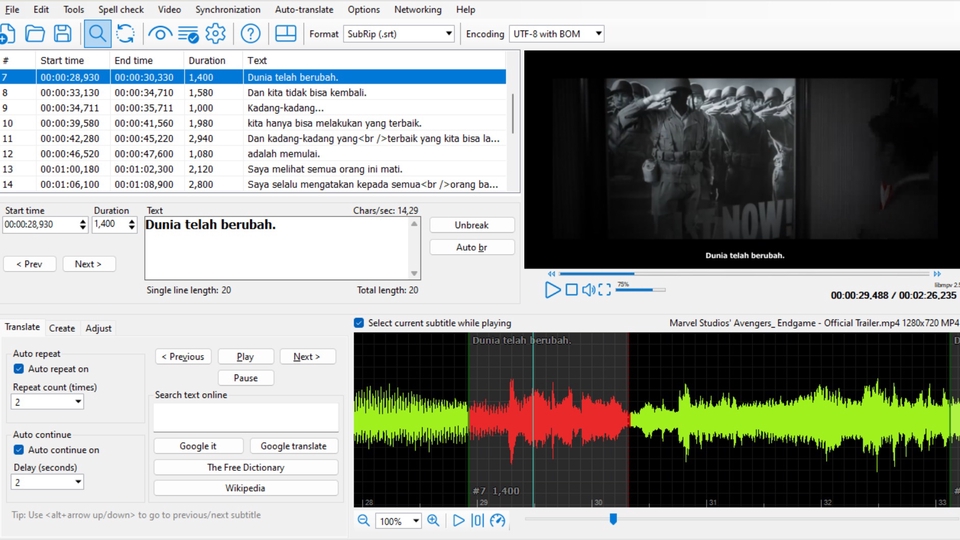Click waveform play selection icon
This screenshot has width=960, height=540.
(459, 520)
